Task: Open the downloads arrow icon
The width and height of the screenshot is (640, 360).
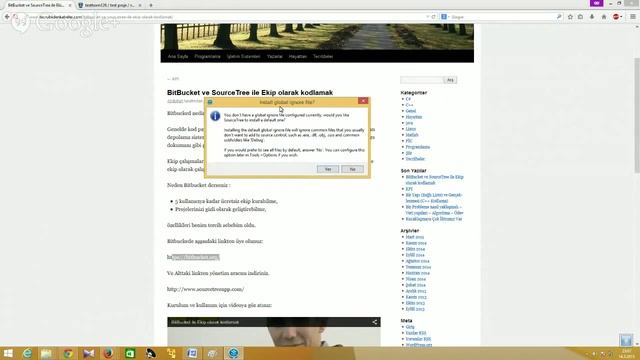Action: coord(592,17)
